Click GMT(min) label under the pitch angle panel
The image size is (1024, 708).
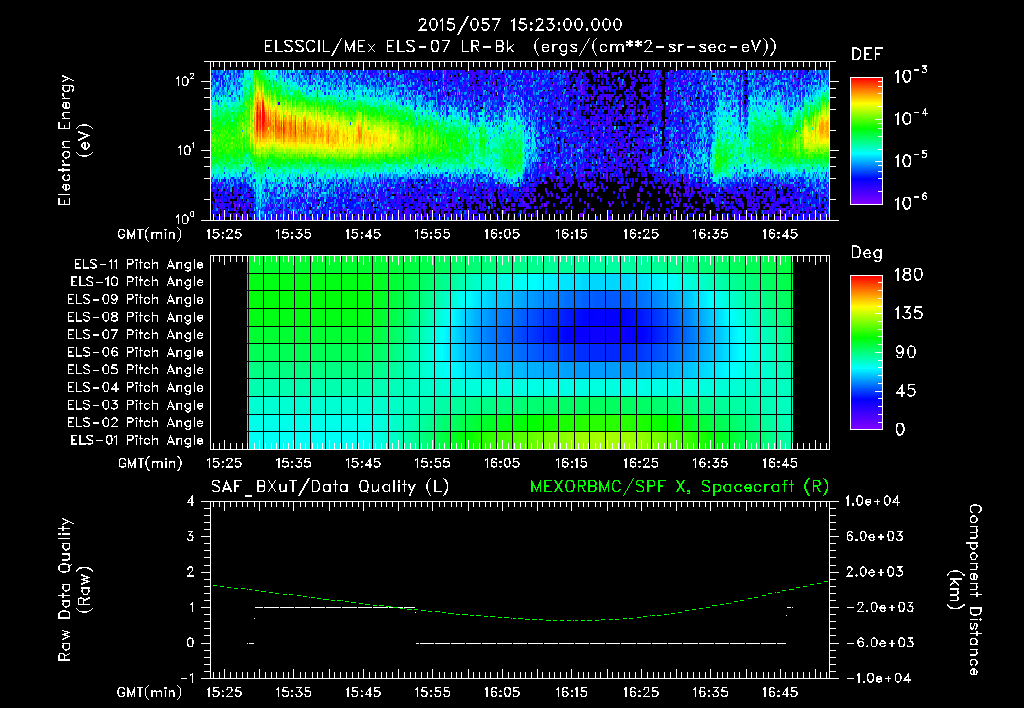(149, 463)
